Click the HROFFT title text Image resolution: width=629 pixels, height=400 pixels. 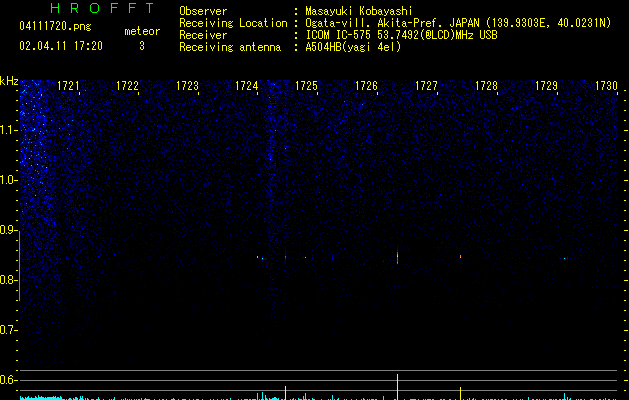pyautogui.click(x=103, y=8)
